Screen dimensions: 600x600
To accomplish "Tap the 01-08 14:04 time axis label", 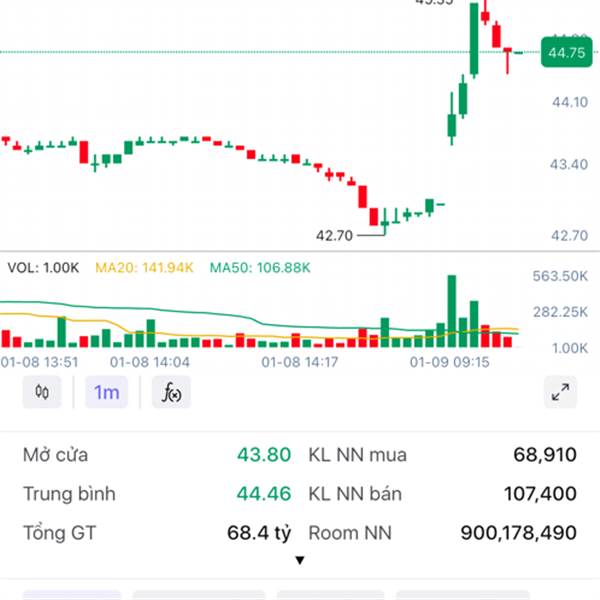I will tap(150, 362).
